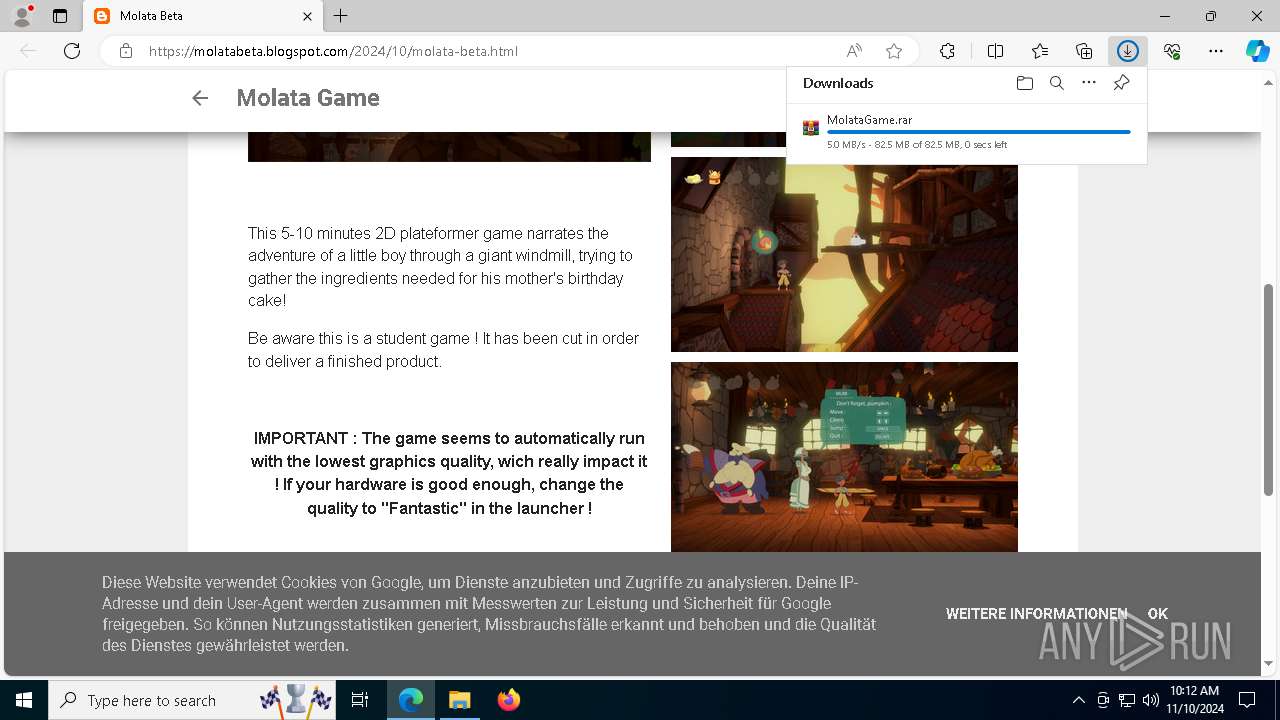Screen dimensions: 1280x720
Task: Launch Firefox from taskbar
Action: [x=509, y=700]
